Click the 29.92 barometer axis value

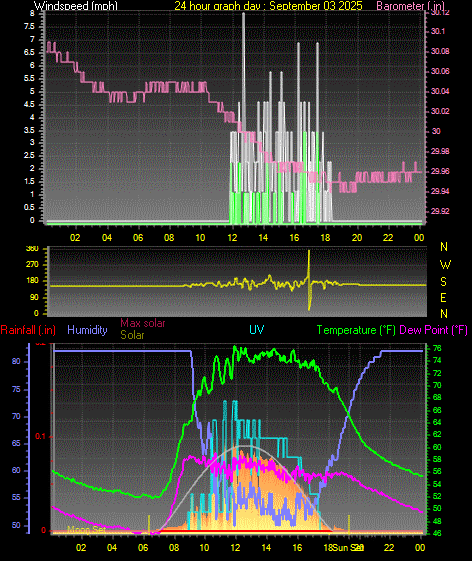tap(440, 211)
